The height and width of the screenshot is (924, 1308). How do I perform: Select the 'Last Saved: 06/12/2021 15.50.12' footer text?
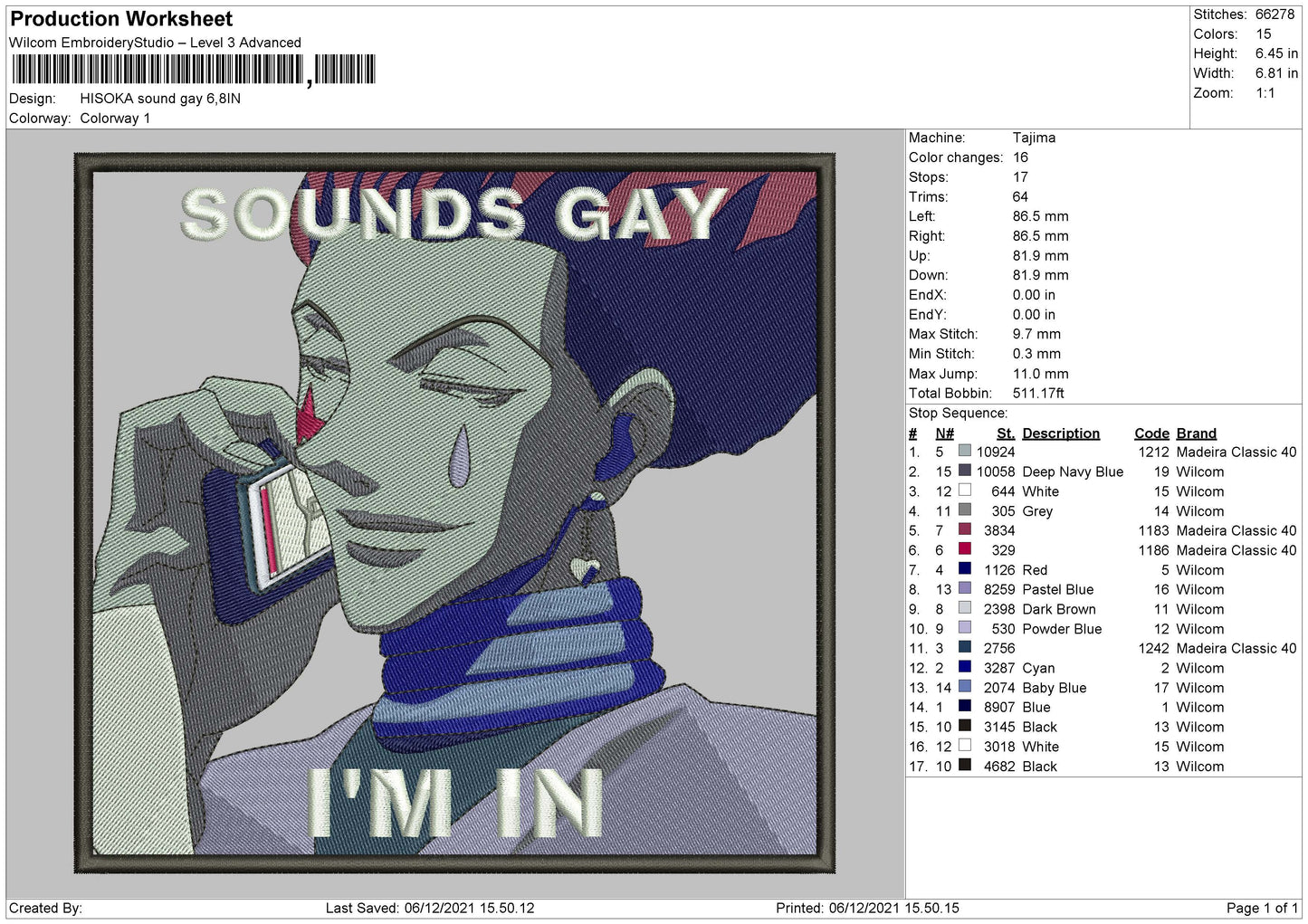click(430, 908)
